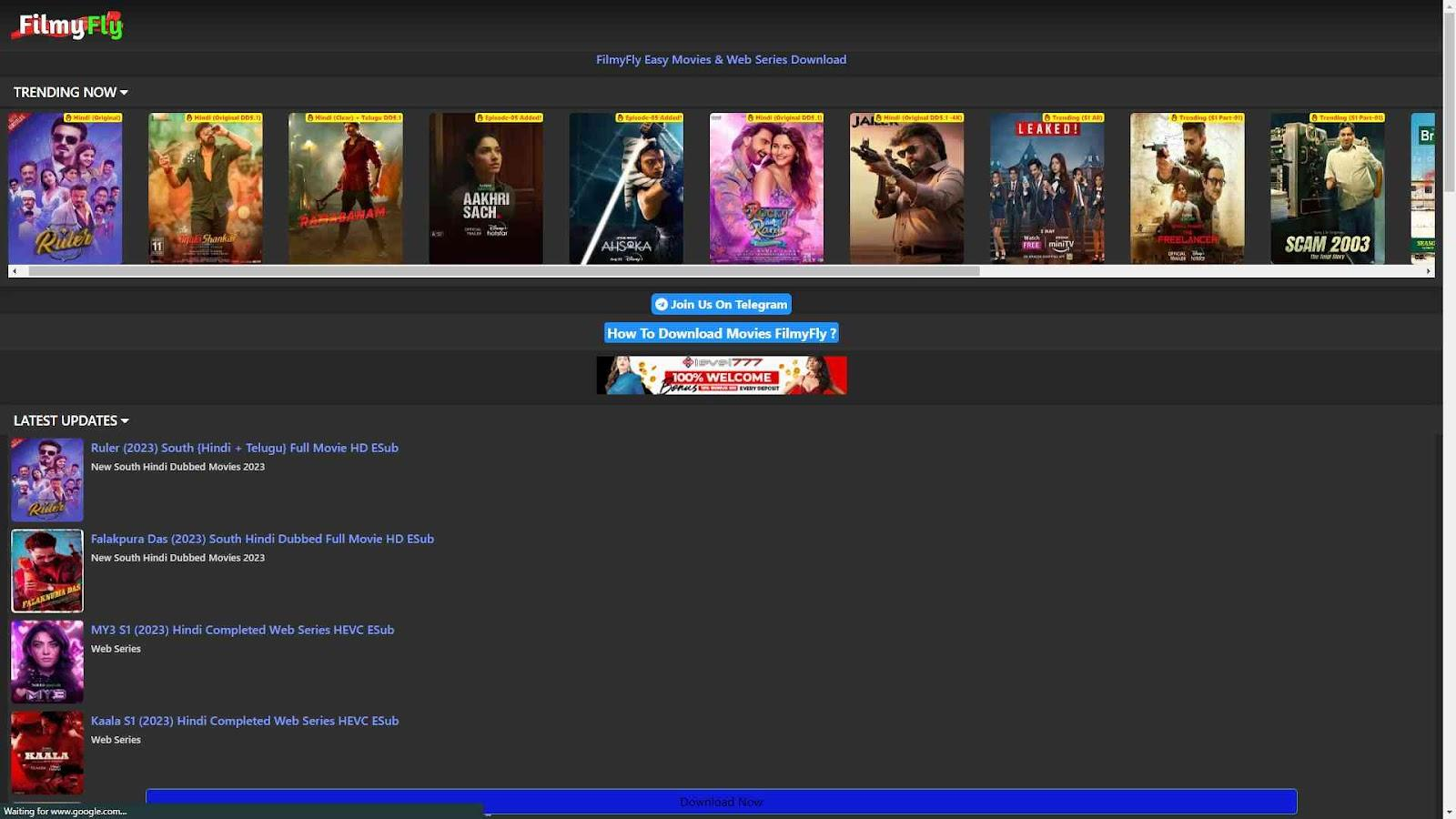The width and height of the screenshot is (1456, 819).
Task: Click 'Hindi (Original DD5.1)' badge on Bhola Shankar poster
Action: point(223,117)
